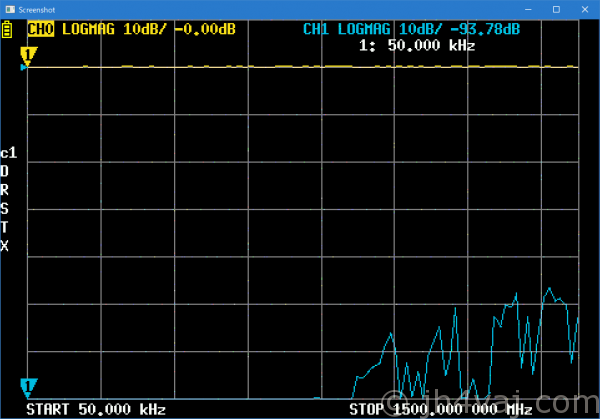Click the CH1 trace label
The width and height of the screenshot is (600, 419).
coord(319,29)
